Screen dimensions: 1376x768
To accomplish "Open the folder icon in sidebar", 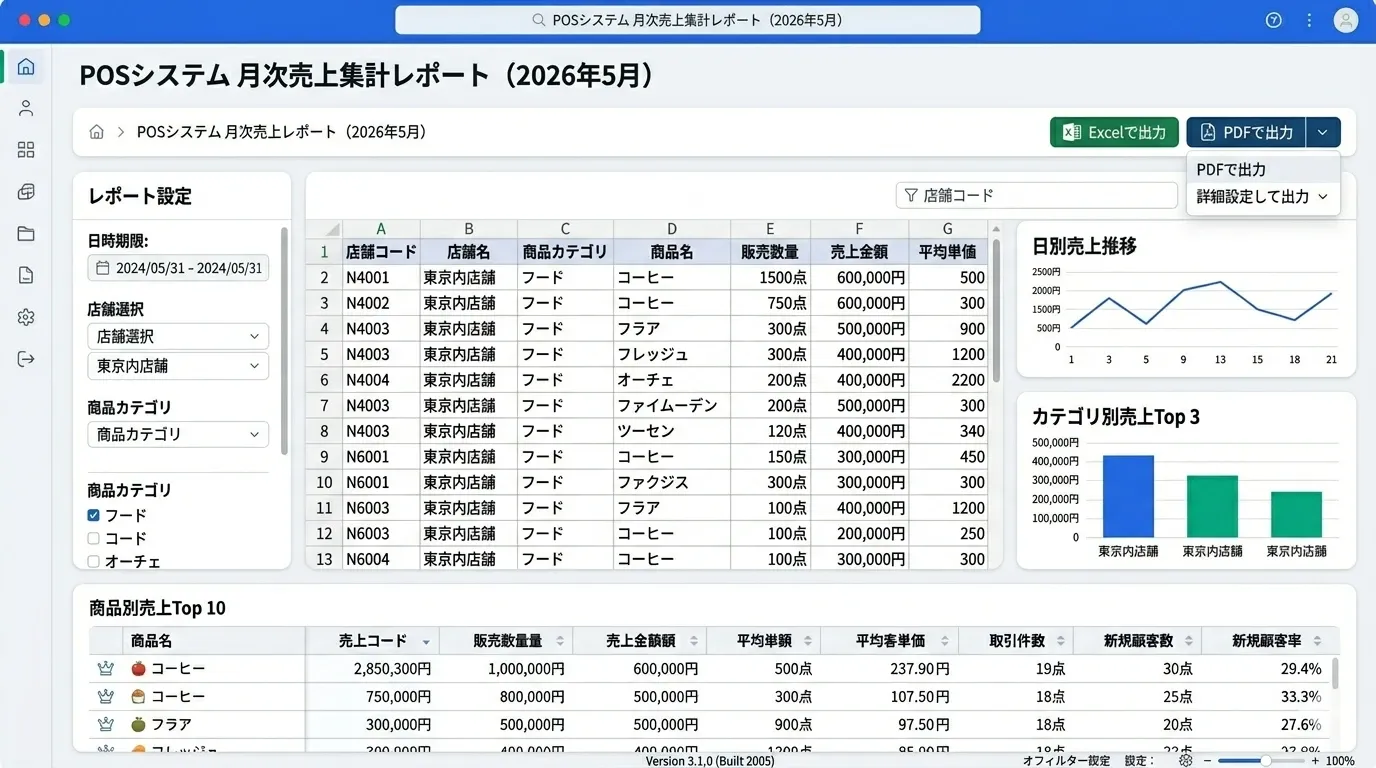I will pos(26,234).
